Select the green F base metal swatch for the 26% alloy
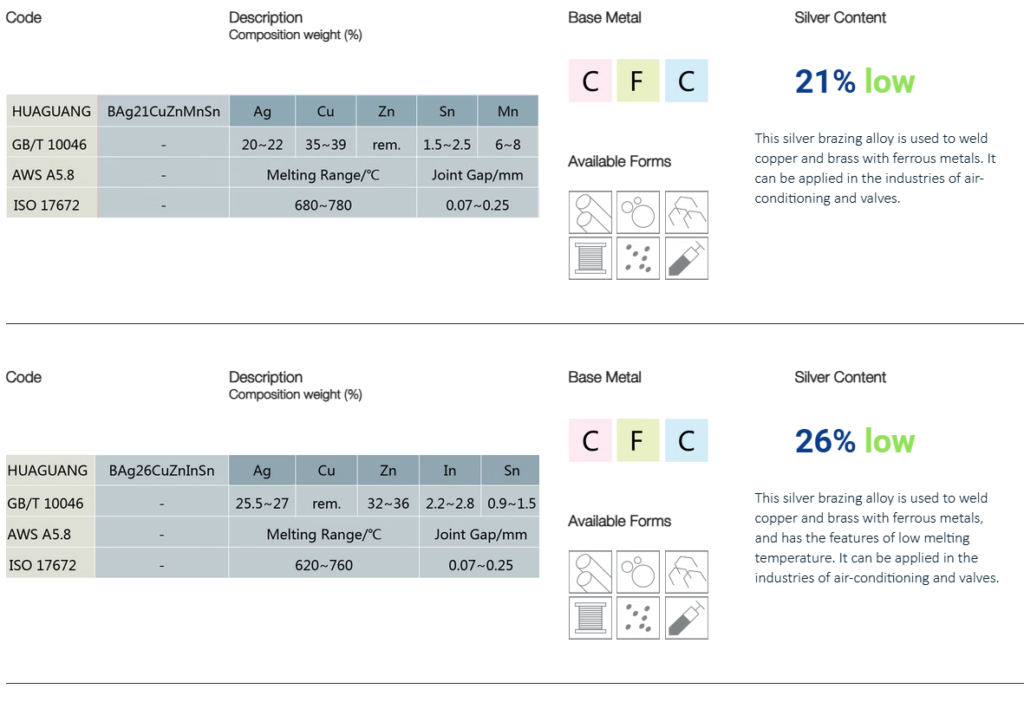The image size is (1024, 702). coord(638,441)
